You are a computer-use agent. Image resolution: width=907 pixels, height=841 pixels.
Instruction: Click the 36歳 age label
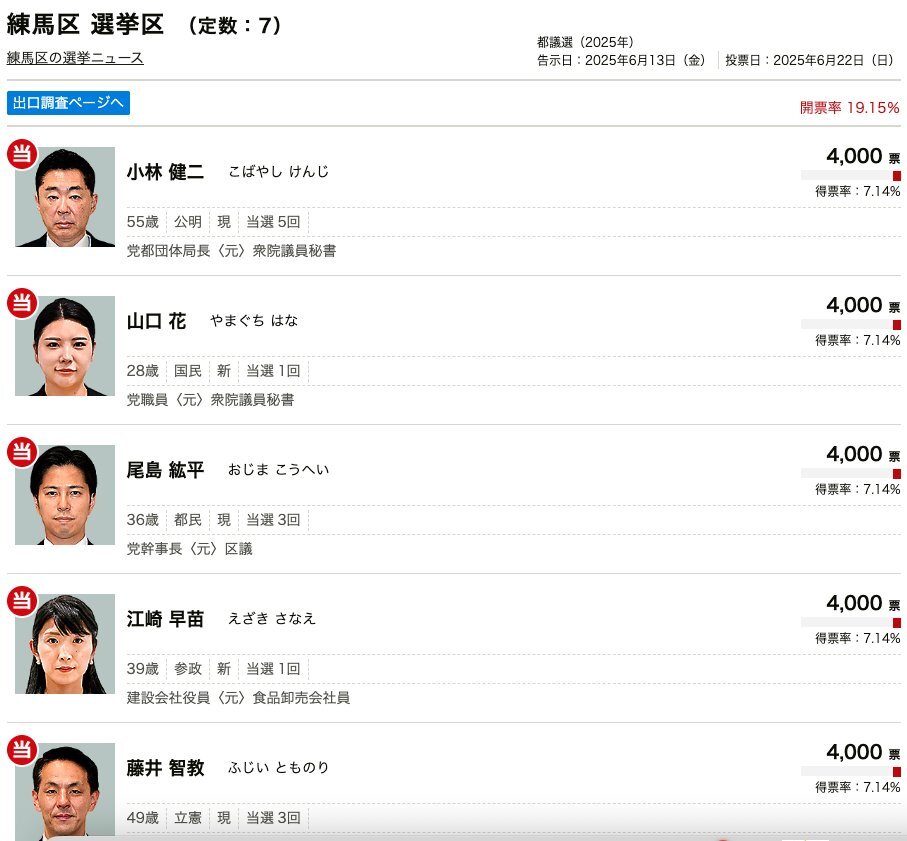(x=143, y=520)
